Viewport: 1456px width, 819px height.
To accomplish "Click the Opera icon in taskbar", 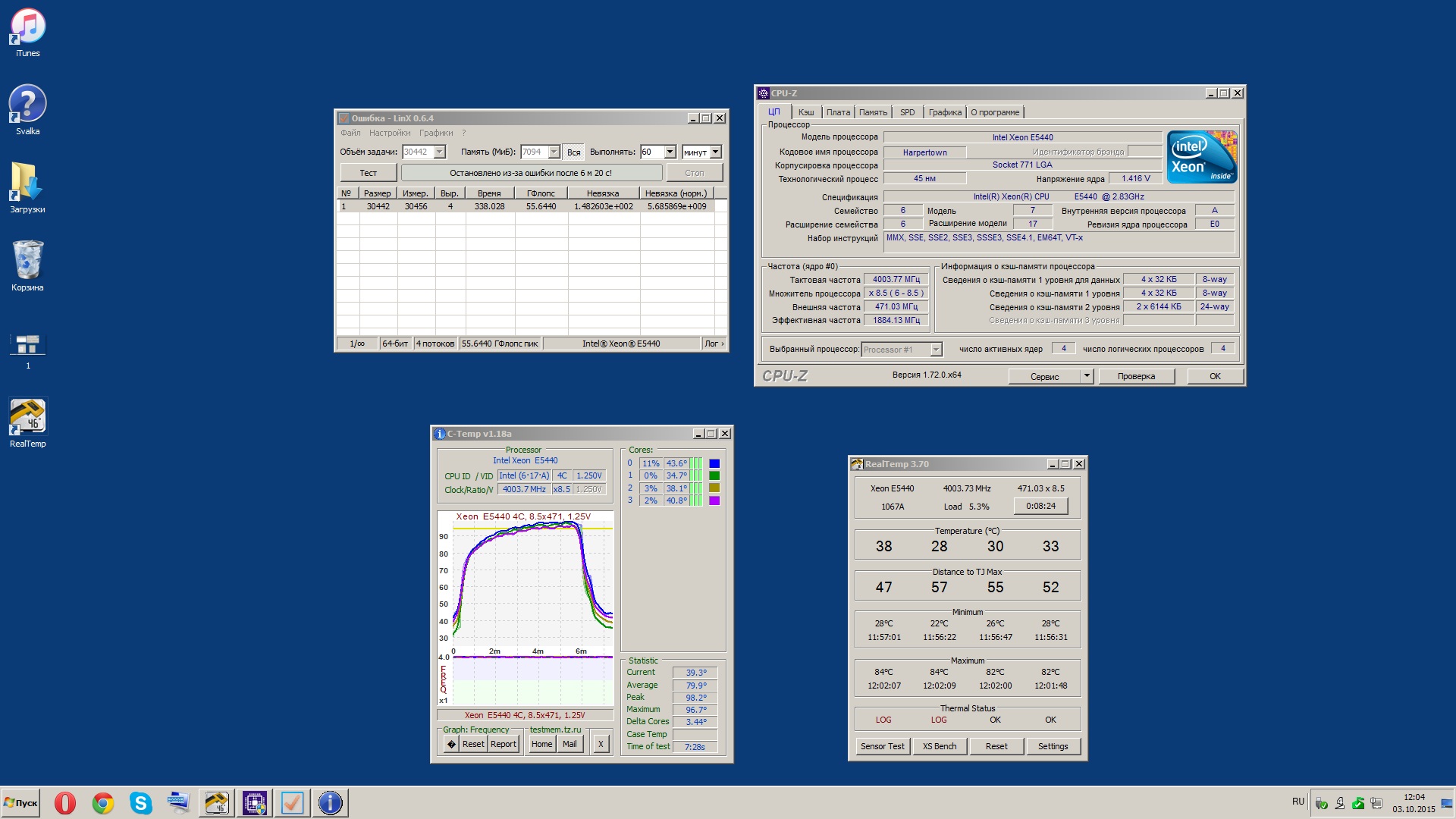I will pyautogui.click(x=65, y=802).
